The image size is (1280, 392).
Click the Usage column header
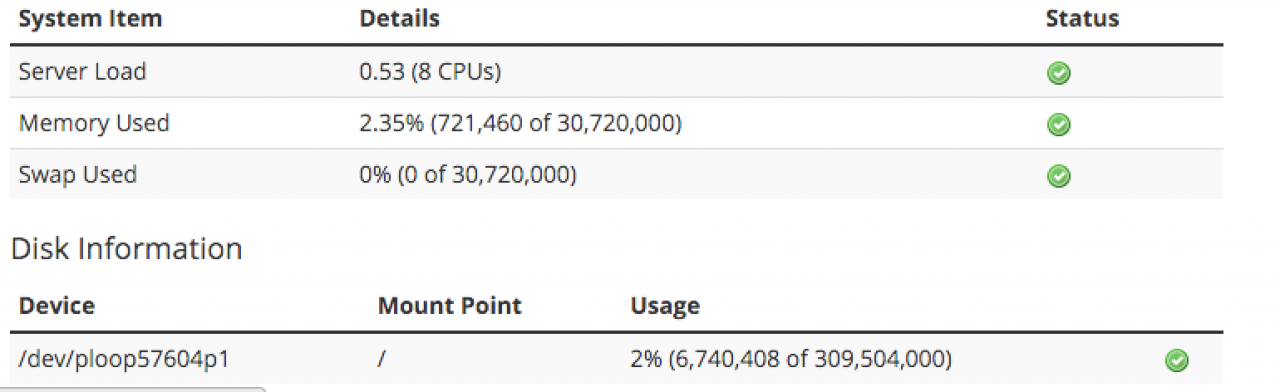(x=665, y=305)
